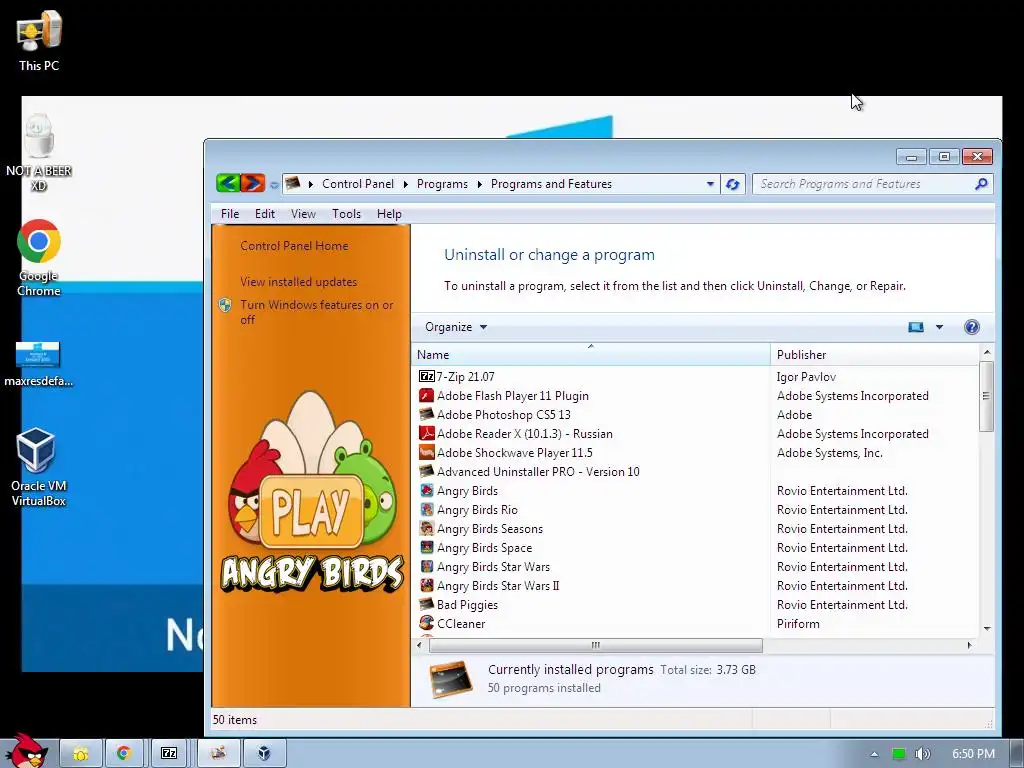Click Piriform publisher cell
The height and width of the screenshot is (768, 1024).
tap(798, 623)
